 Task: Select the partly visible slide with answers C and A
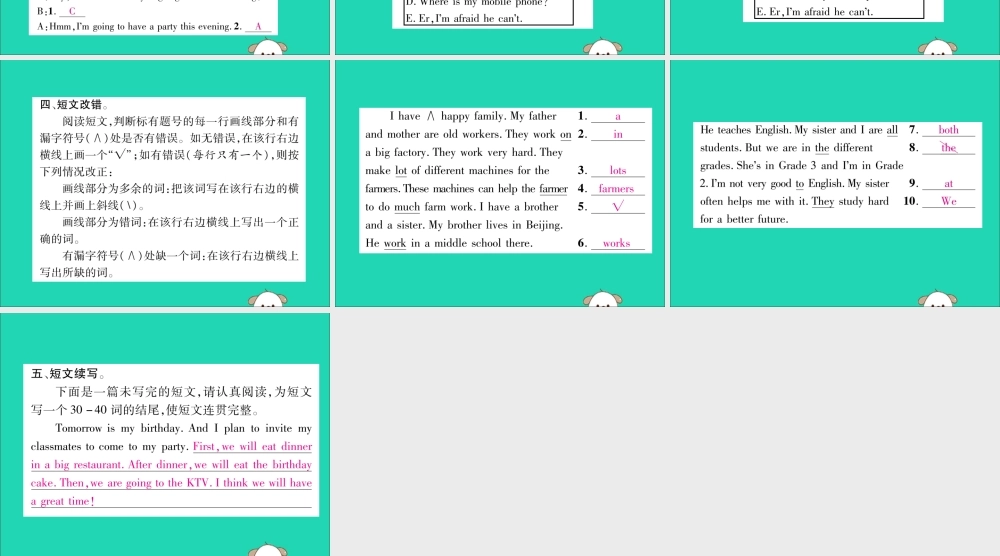coord(165,27)
